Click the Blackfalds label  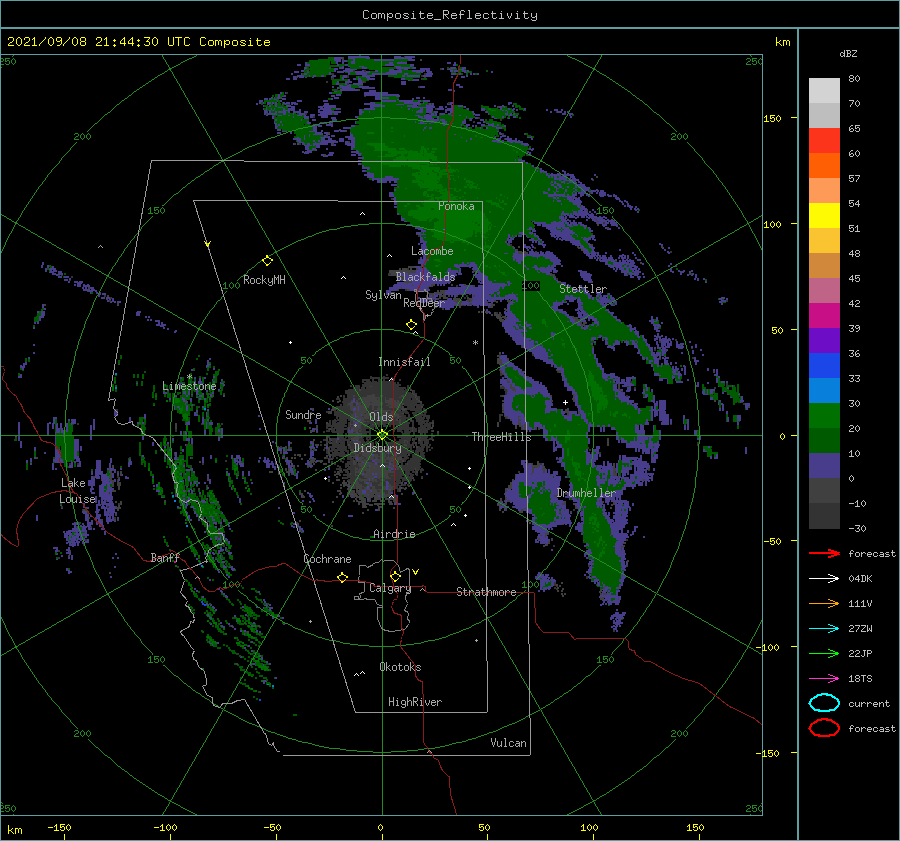pyautogui.click(x=425, y=277)
